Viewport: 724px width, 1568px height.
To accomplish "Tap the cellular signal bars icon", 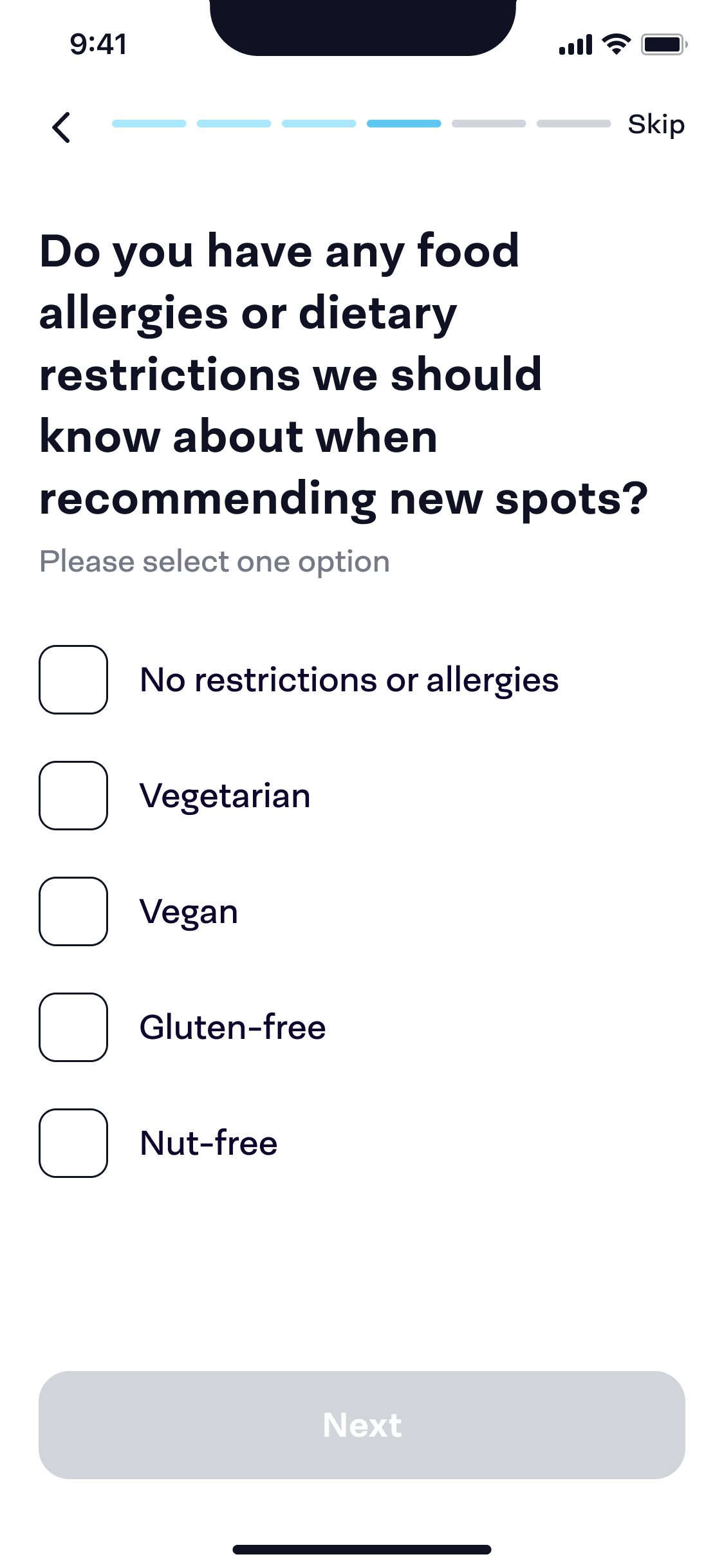I will [x=575, y=45].
